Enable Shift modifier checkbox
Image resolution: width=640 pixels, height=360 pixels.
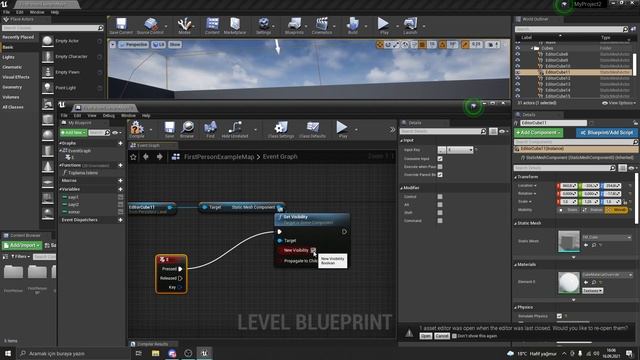[440, 212]
